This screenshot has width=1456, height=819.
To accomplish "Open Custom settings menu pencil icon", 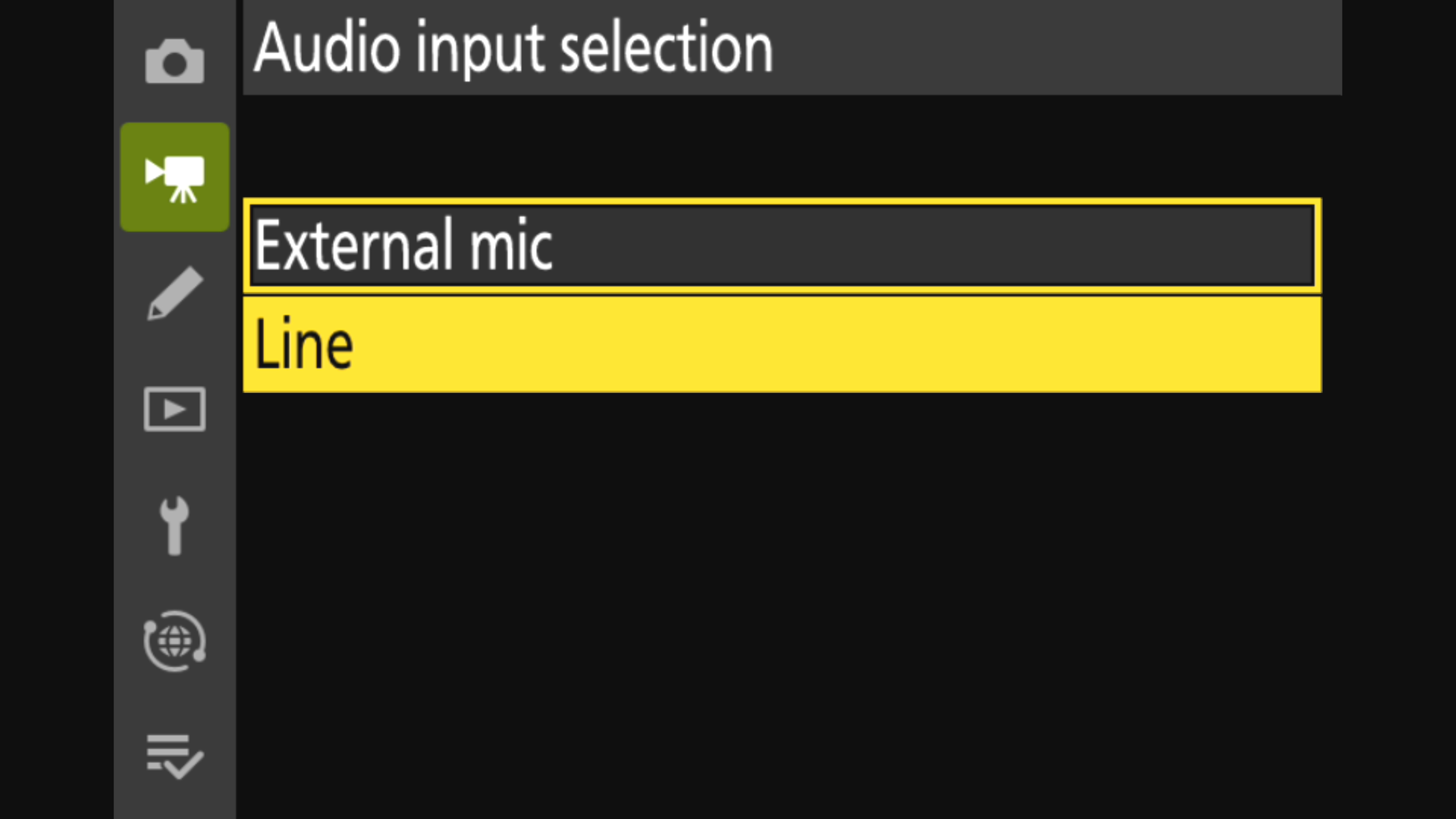I will (174, 293).
